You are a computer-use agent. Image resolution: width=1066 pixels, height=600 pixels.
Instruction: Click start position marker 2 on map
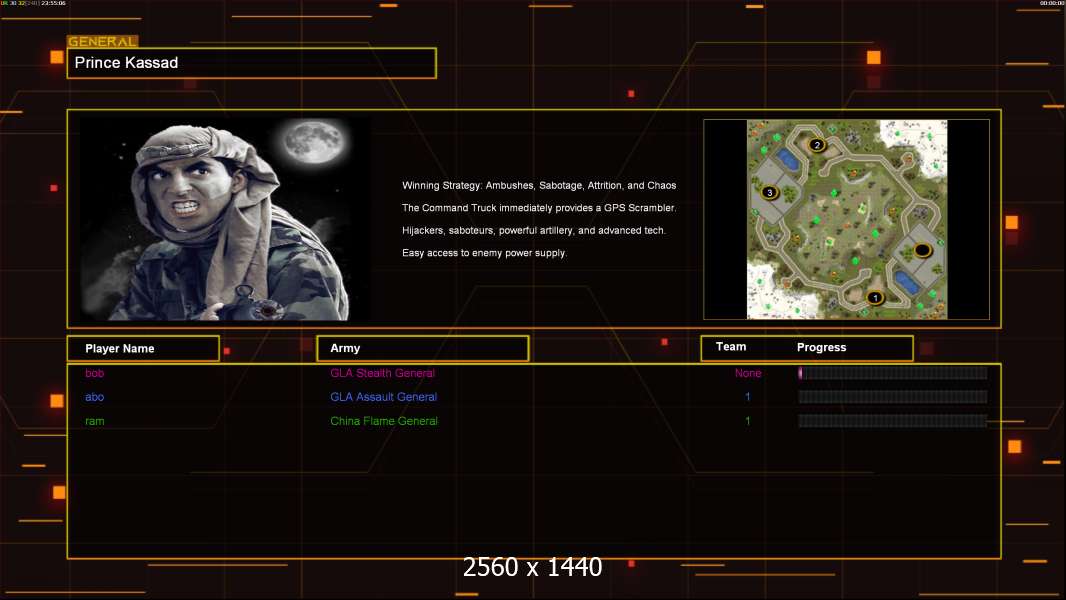(817, 145)
